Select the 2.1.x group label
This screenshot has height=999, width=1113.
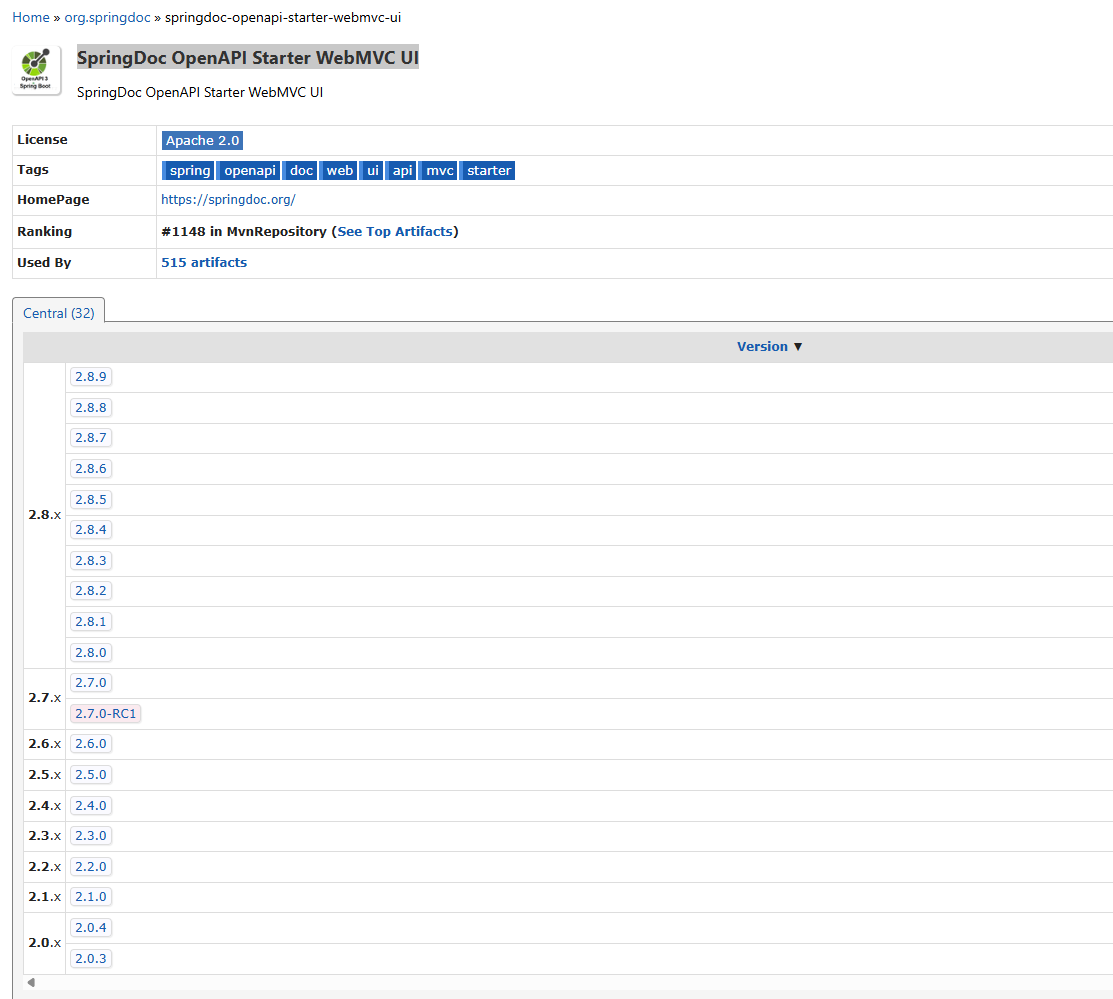(45, 897)
